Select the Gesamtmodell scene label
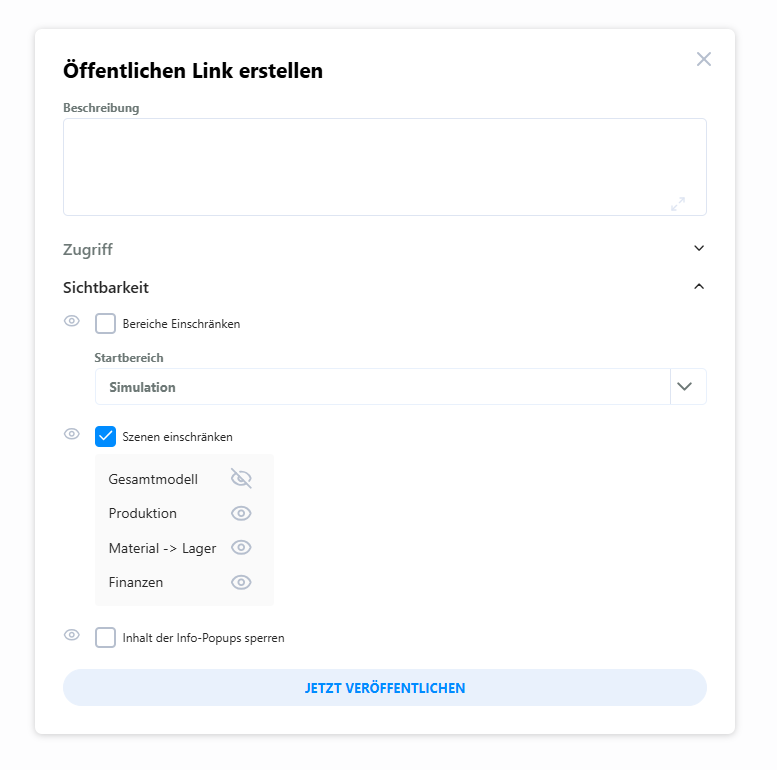 pos(153,479)
